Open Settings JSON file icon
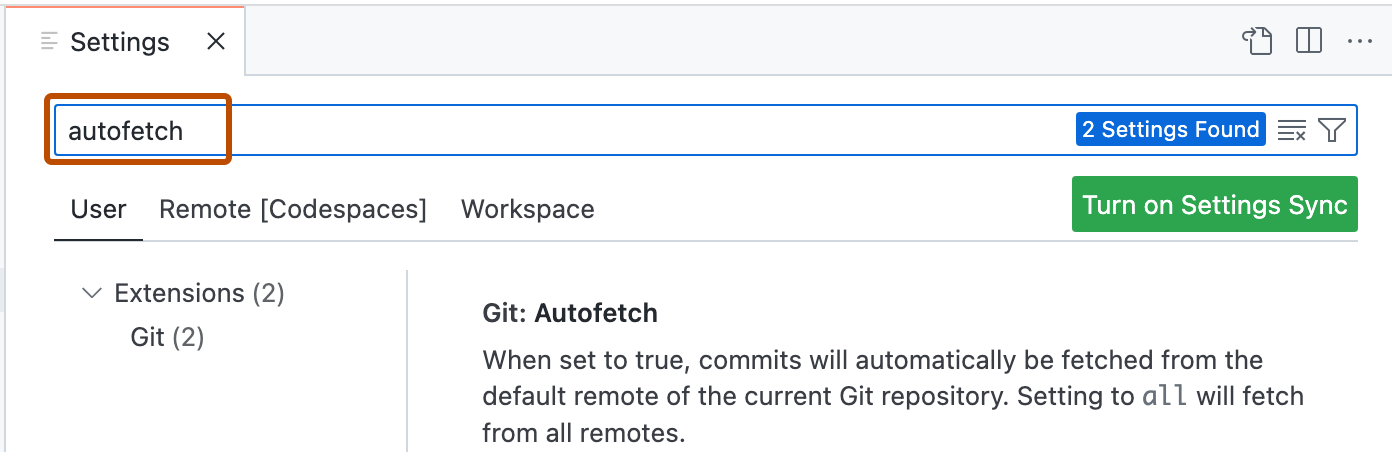The height and width of the screenshot is (452, 1392). [1257, 41]
